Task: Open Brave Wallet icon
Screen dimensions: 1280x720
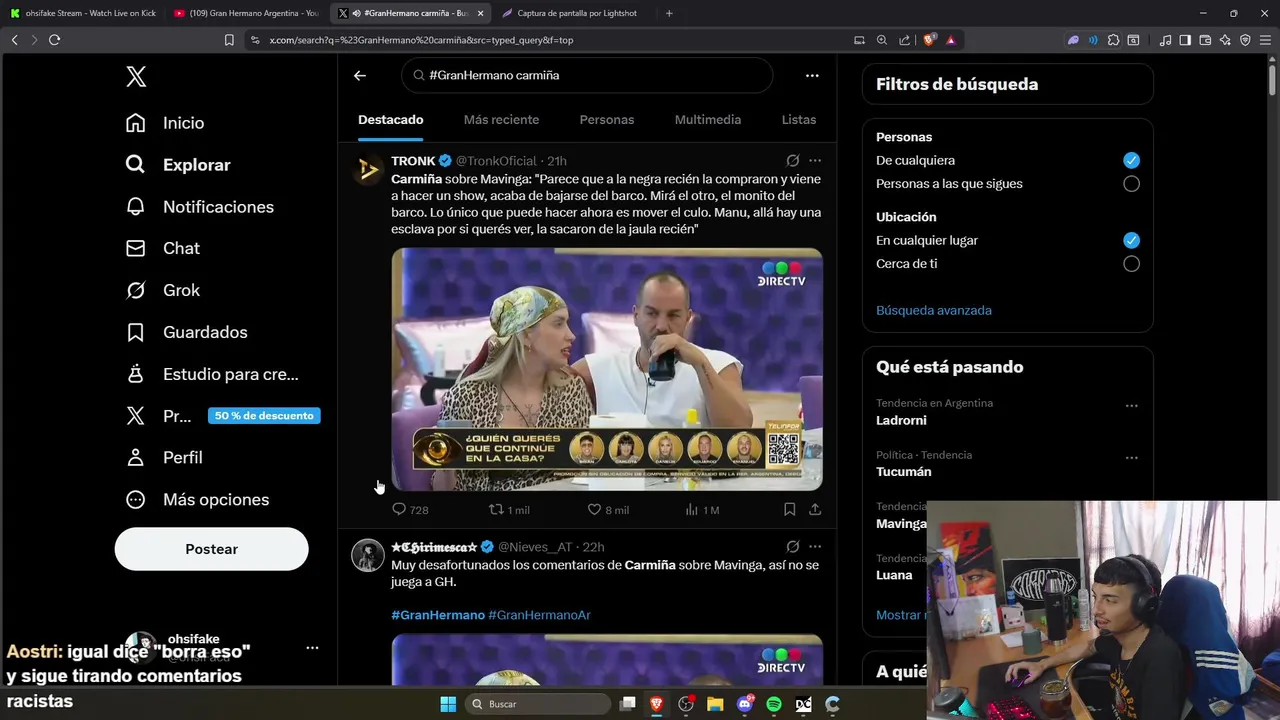Action: click(x=1205, y=40)
